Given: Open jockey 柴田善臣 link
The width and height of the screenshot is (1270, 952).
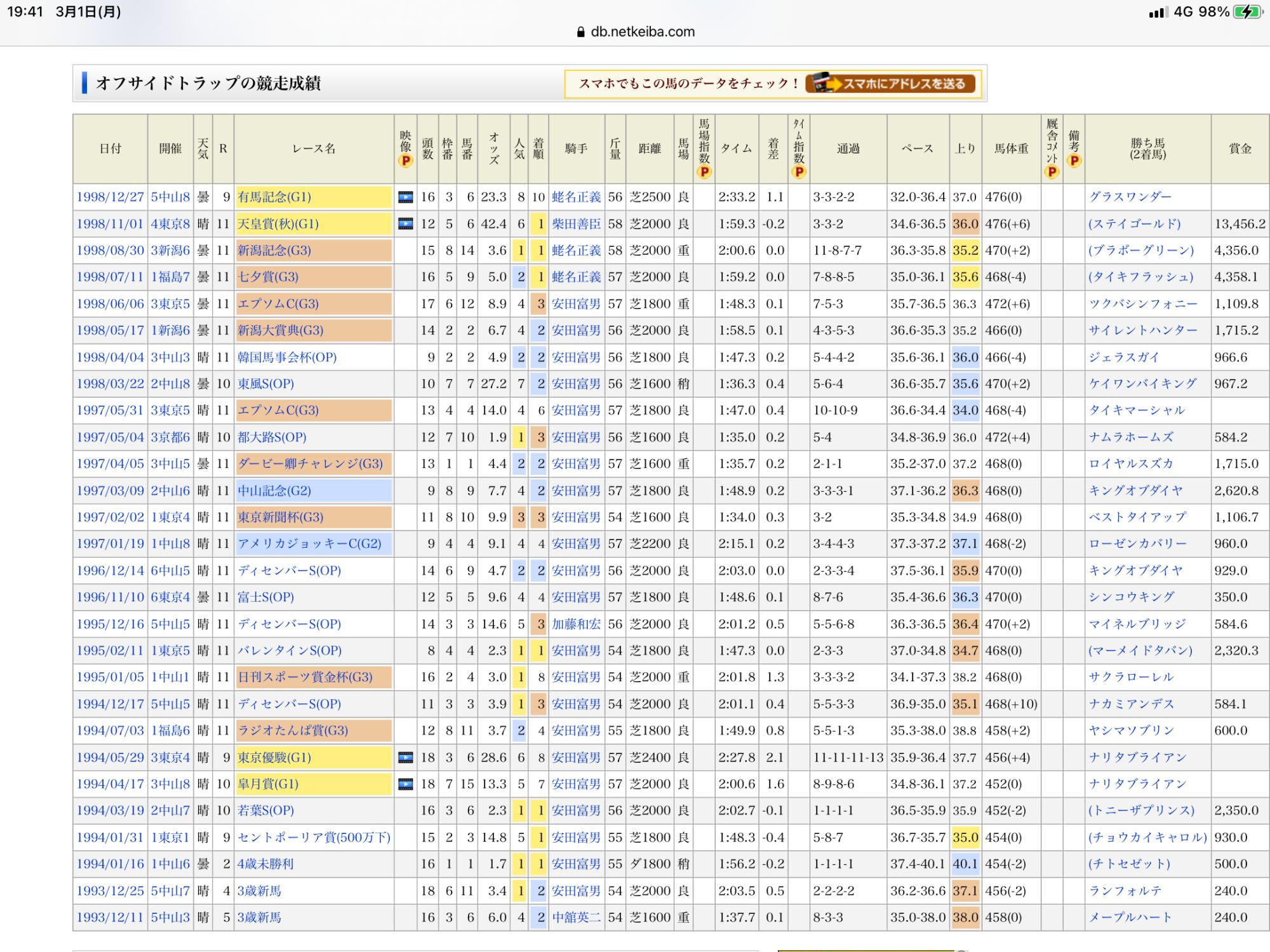Looking at the screenshot, I should [576, 224].
